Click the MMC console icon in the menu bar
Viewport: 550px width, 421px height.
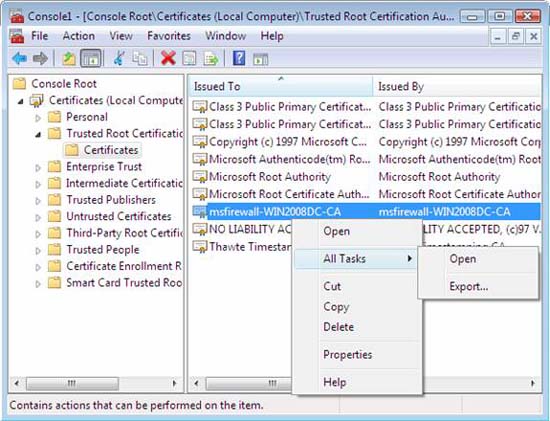pos(17,36)
